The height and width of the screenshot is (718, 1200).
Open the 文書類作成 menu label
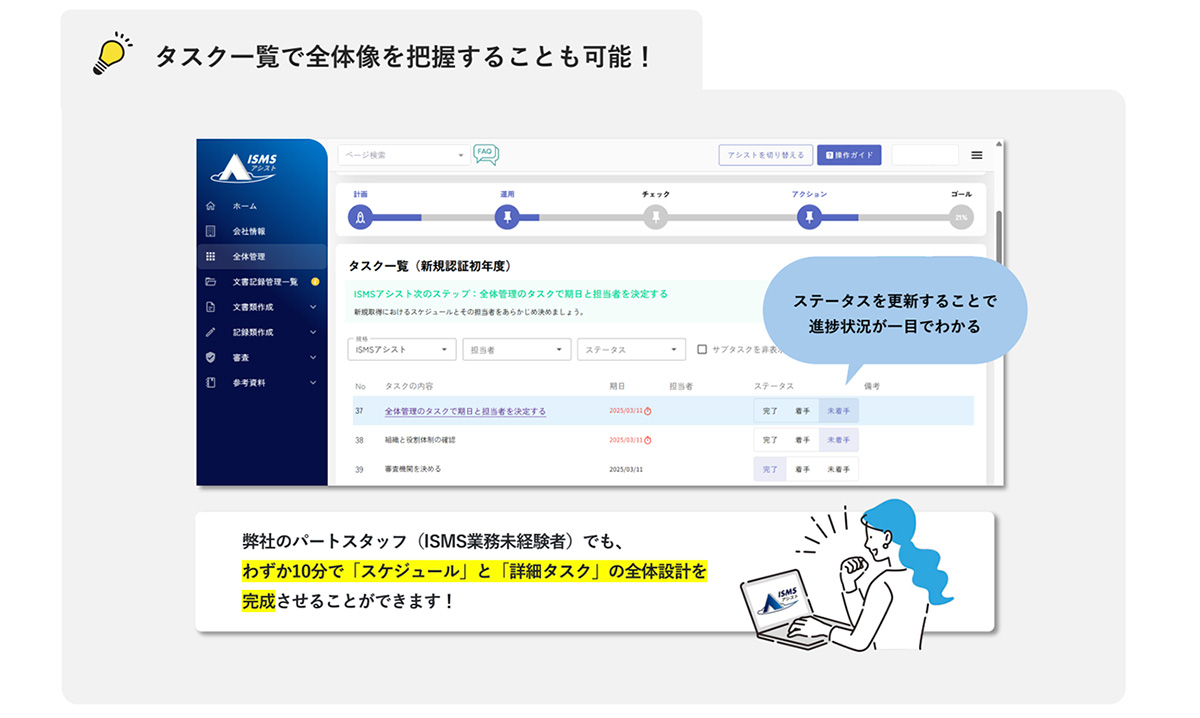click(x=253, y=307)
